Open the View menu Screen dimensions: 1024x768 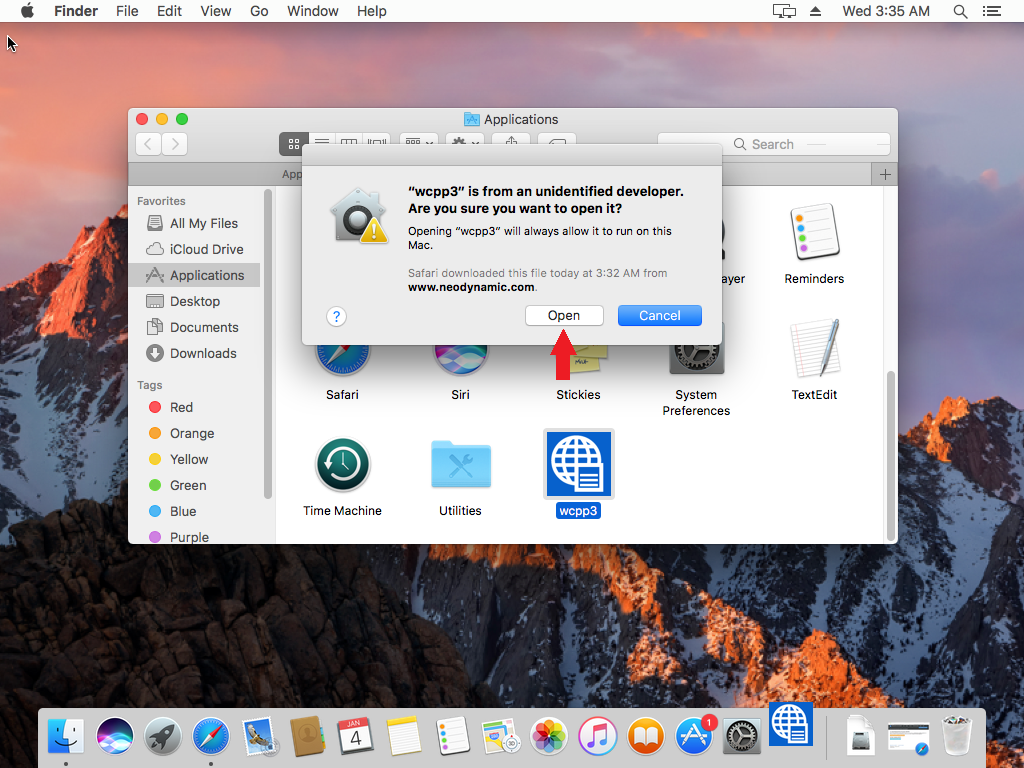click(216, 11)
